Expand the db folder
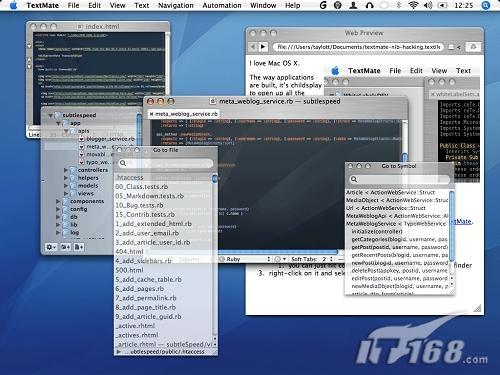This screenshot has width=500, height=375. [58, 217]
